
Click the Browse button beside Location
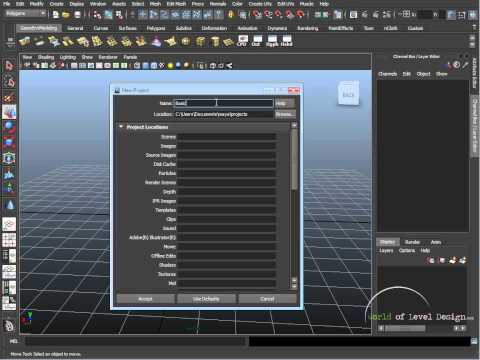pyautogui.click(x=284, y=114)
